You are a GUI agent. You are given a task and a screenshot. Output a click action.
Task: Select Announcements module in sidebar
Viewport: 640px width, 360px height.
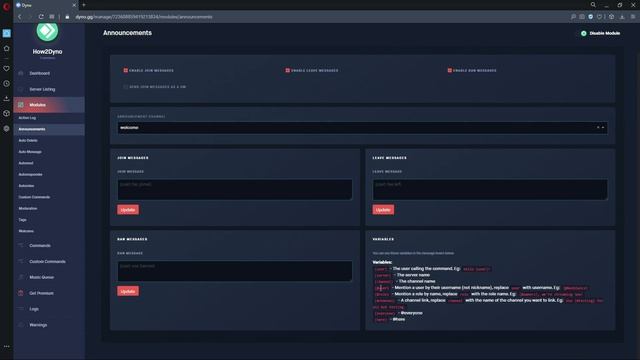tap(32, 129)
